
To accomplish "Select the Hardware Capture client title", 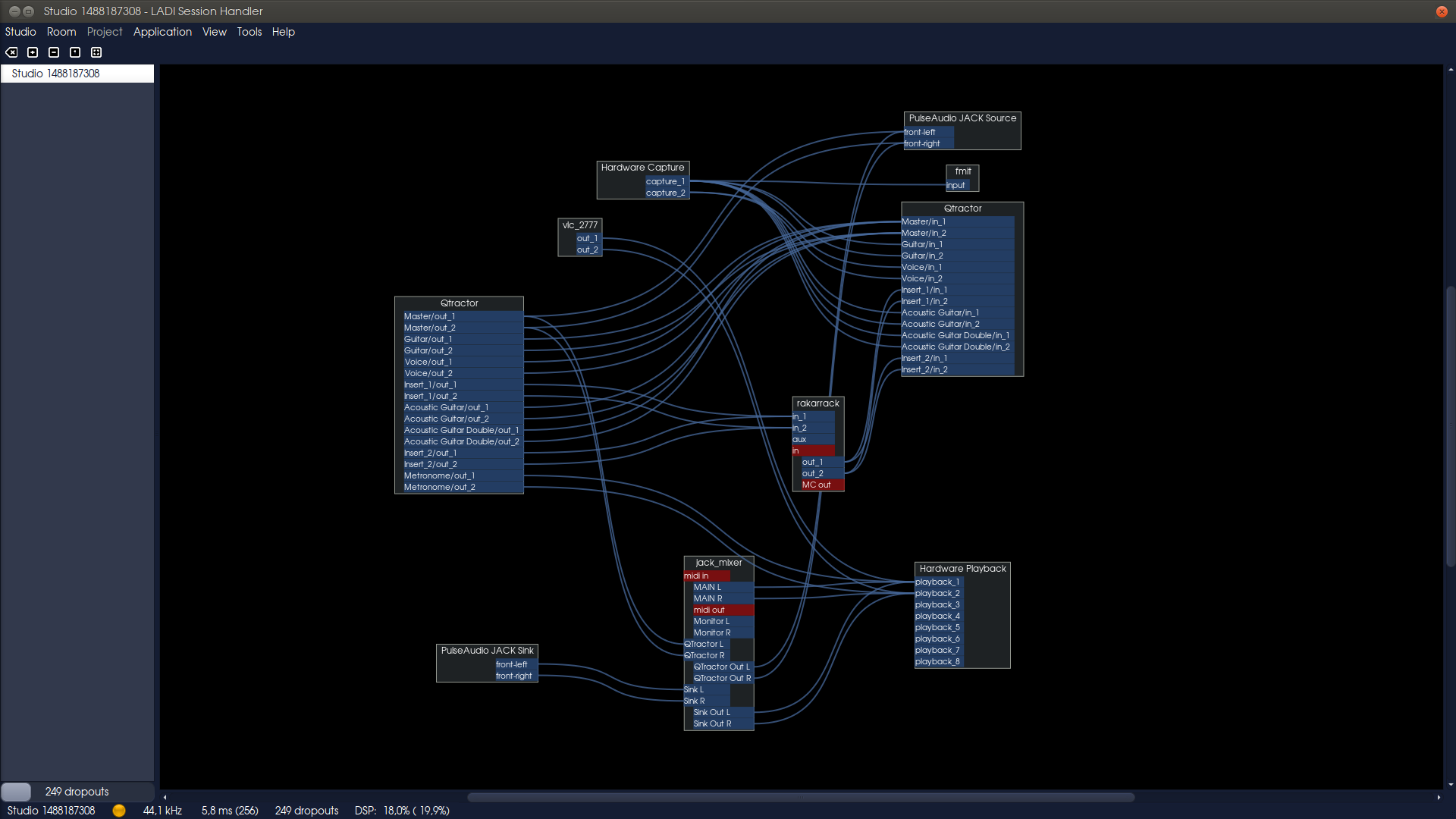I will click(x=642, y=168).
